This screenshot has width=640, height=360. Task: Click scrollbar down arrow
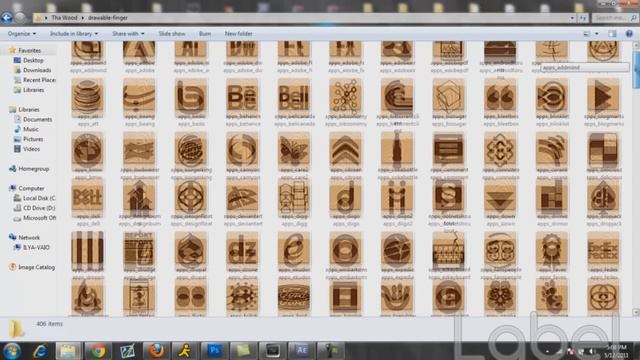click(x=636, y=312)
